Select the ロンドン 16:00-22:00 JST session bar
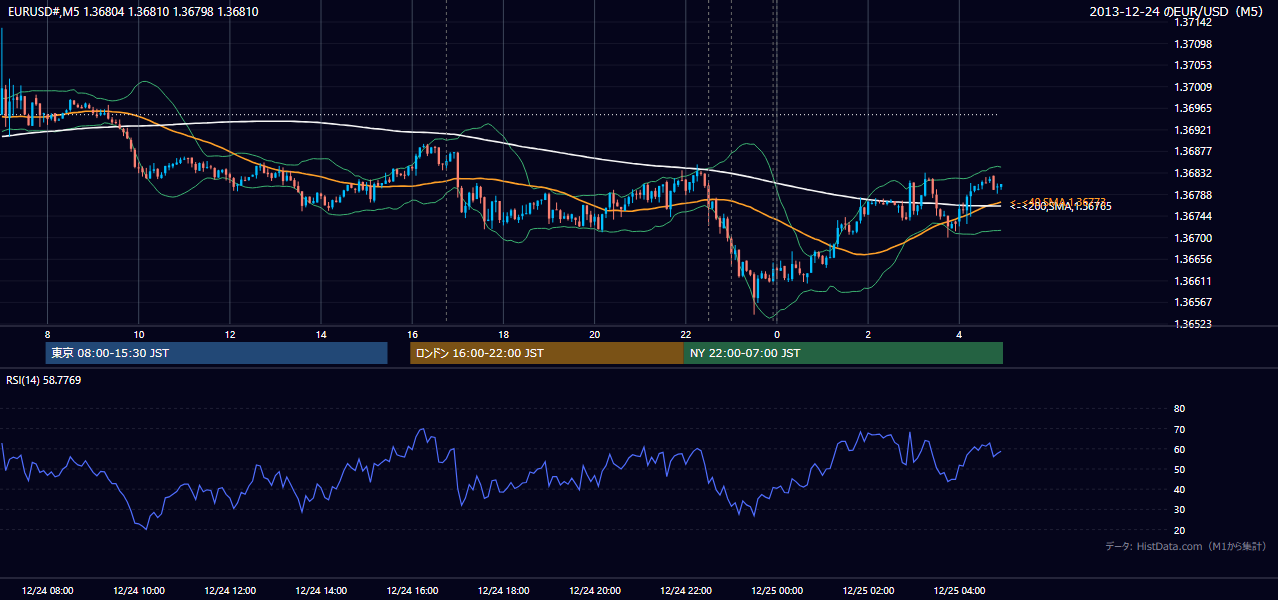 547,353
